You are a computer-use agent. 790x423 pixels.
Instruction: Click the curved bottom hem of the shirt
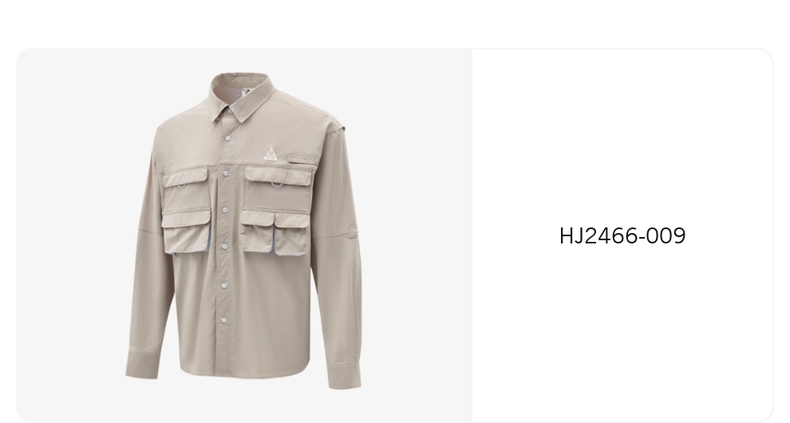click(244, 370)
